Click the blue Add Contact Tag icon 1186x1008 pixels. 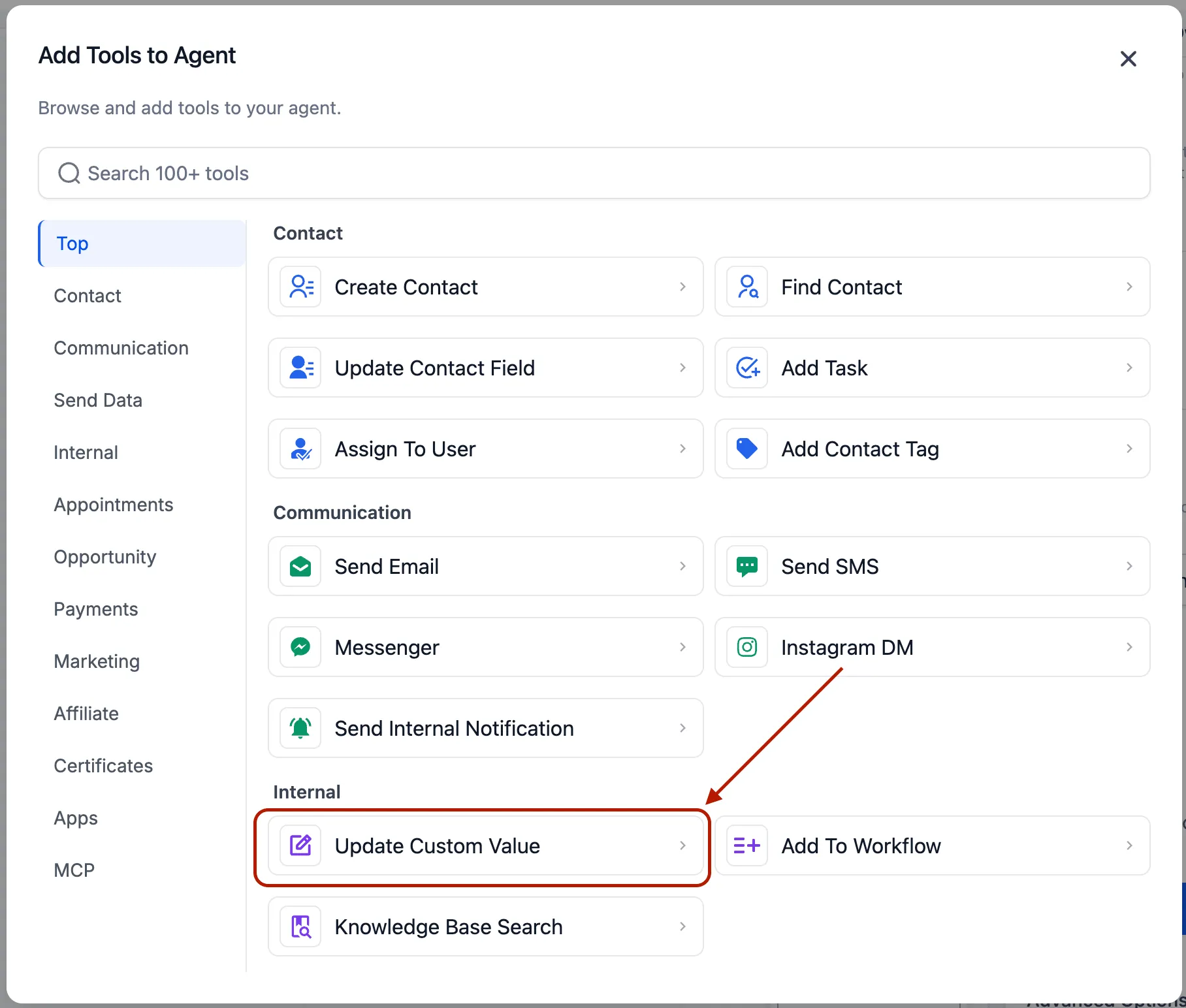click(x=747, y=449)
